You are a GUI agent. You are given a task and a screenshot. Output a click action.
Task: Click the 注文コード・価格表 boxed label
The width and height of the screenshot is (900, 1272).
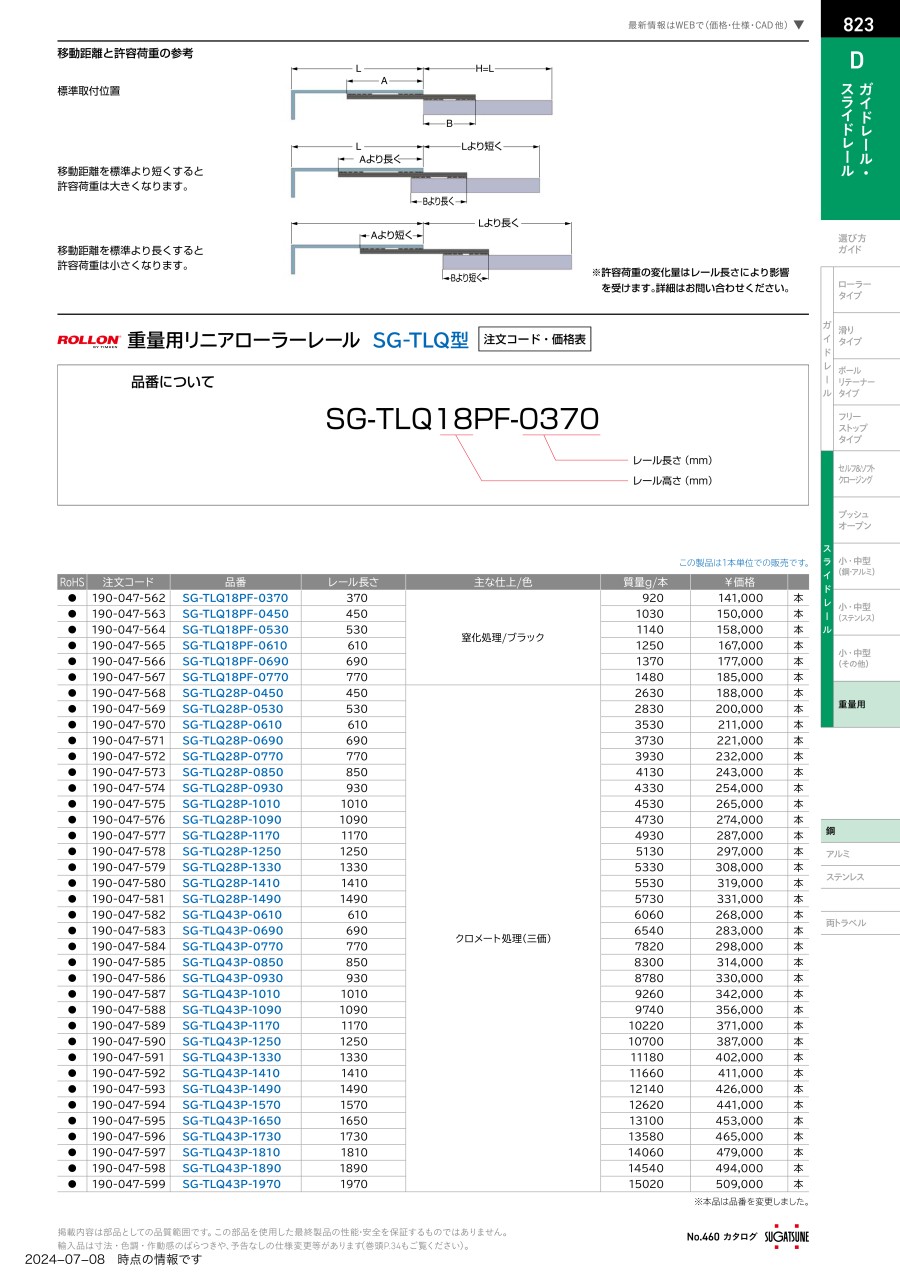pos(535,340)
